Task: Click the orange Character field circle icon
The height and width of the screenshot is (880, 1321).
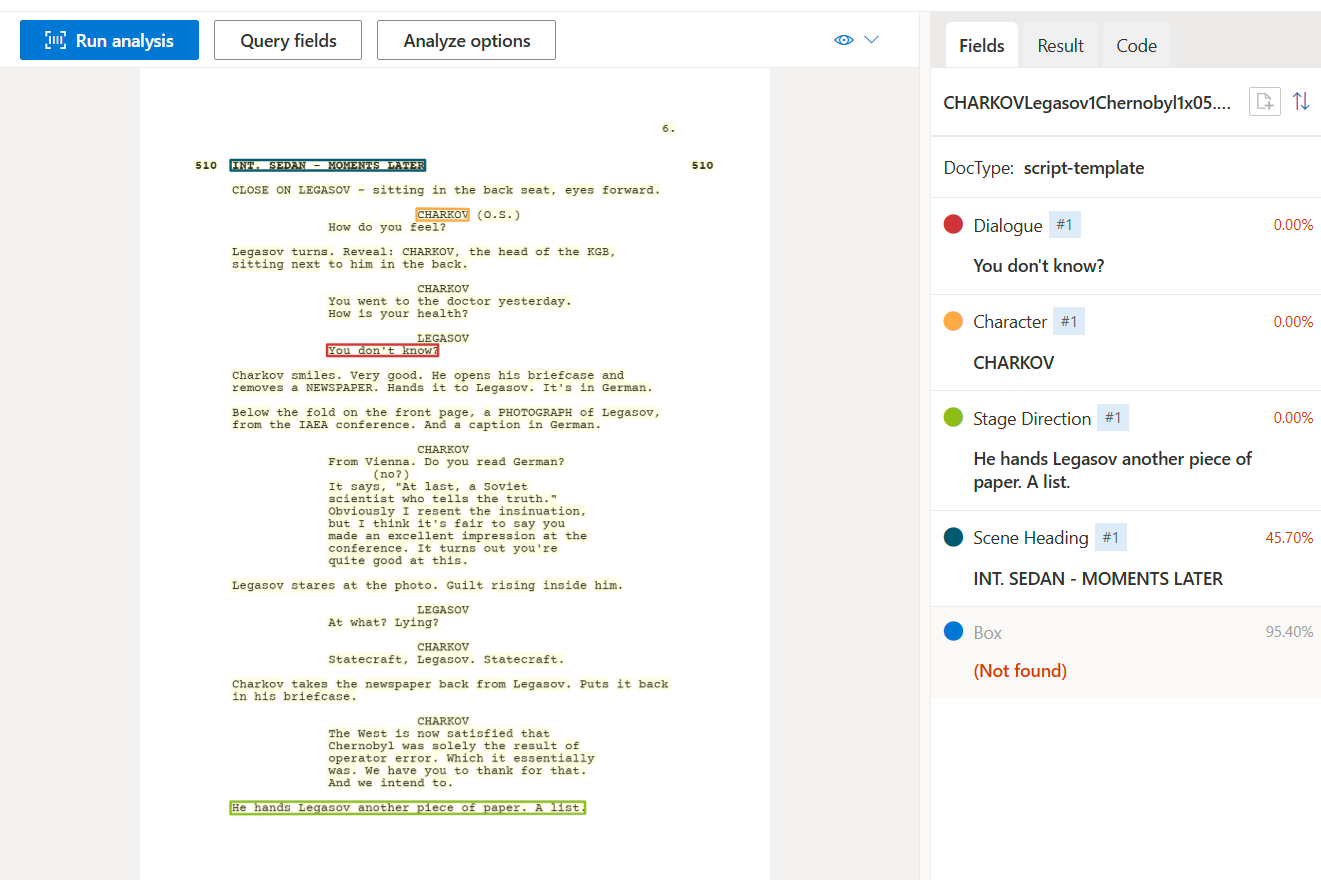Action: click(x=952, y=320)
